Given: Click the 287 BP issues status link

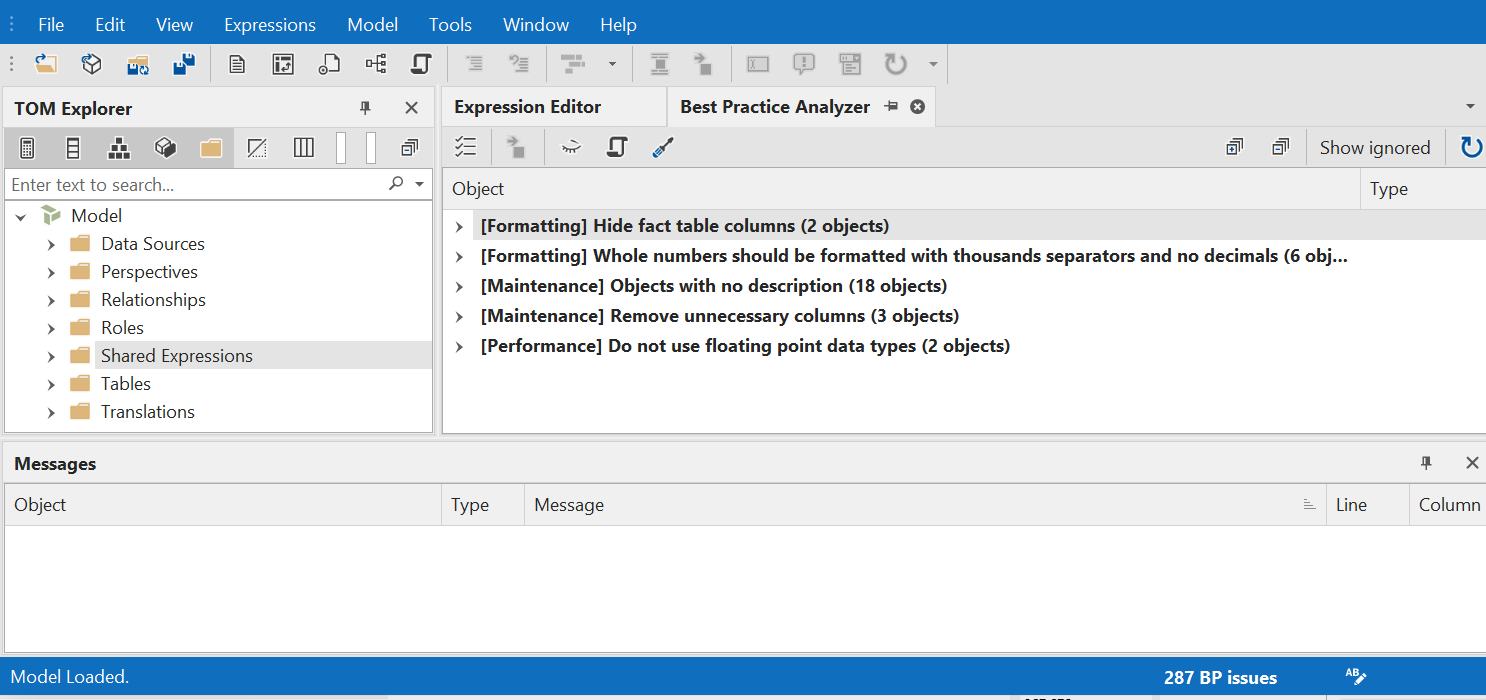Looking at the screenshot, I should click(1220, 677).
